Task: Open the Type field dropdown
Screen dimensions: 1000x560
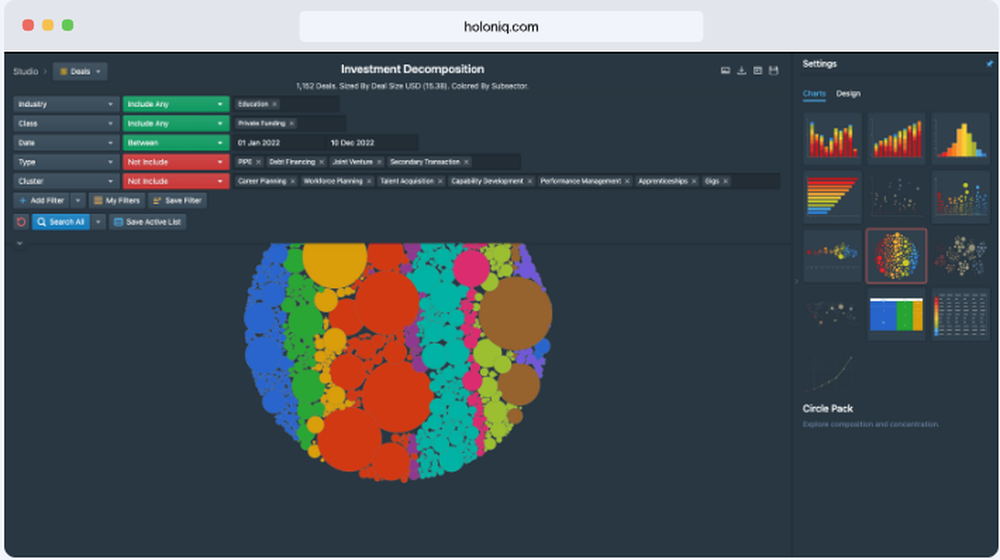Action: coord(66,162)
